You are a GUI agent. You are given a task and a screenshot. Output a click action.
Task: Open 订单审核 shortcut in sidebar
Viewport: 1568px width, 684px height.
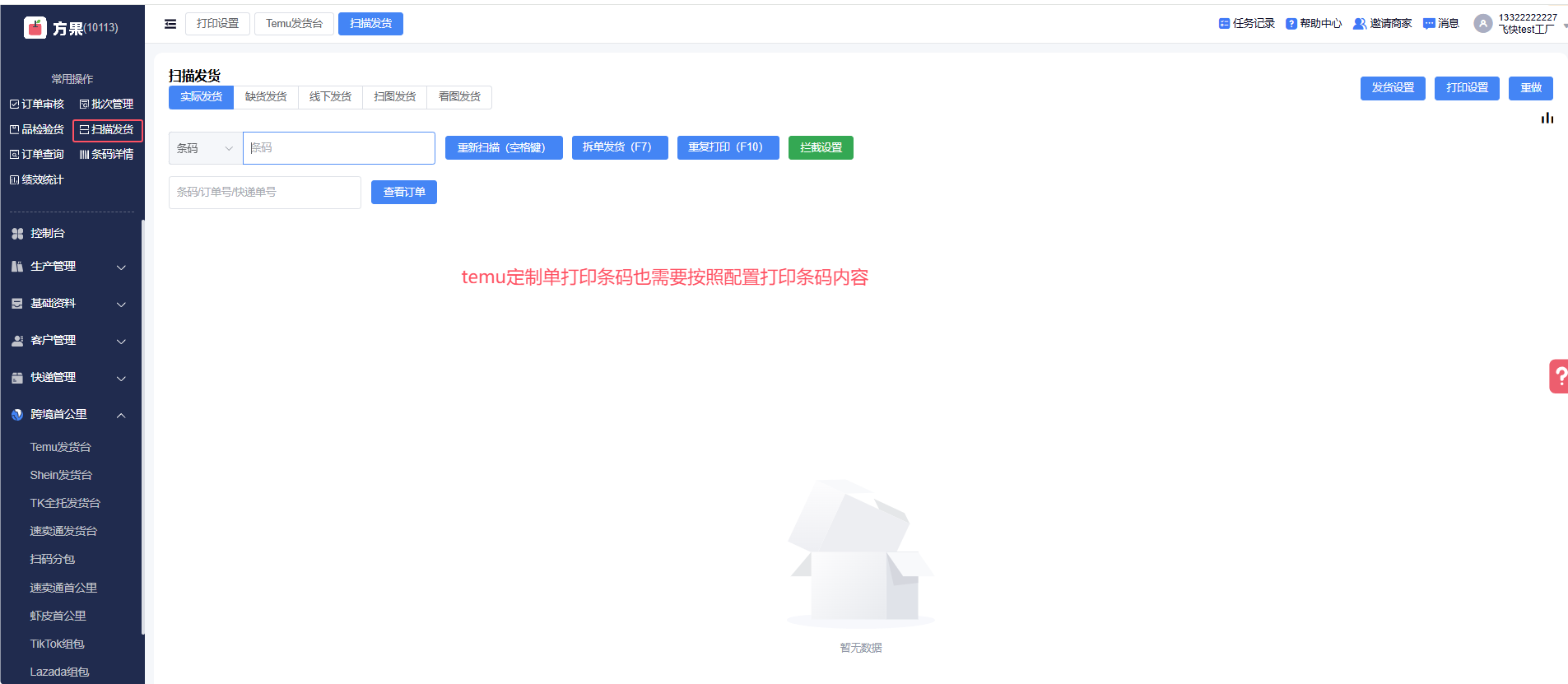tap(37, 105)
